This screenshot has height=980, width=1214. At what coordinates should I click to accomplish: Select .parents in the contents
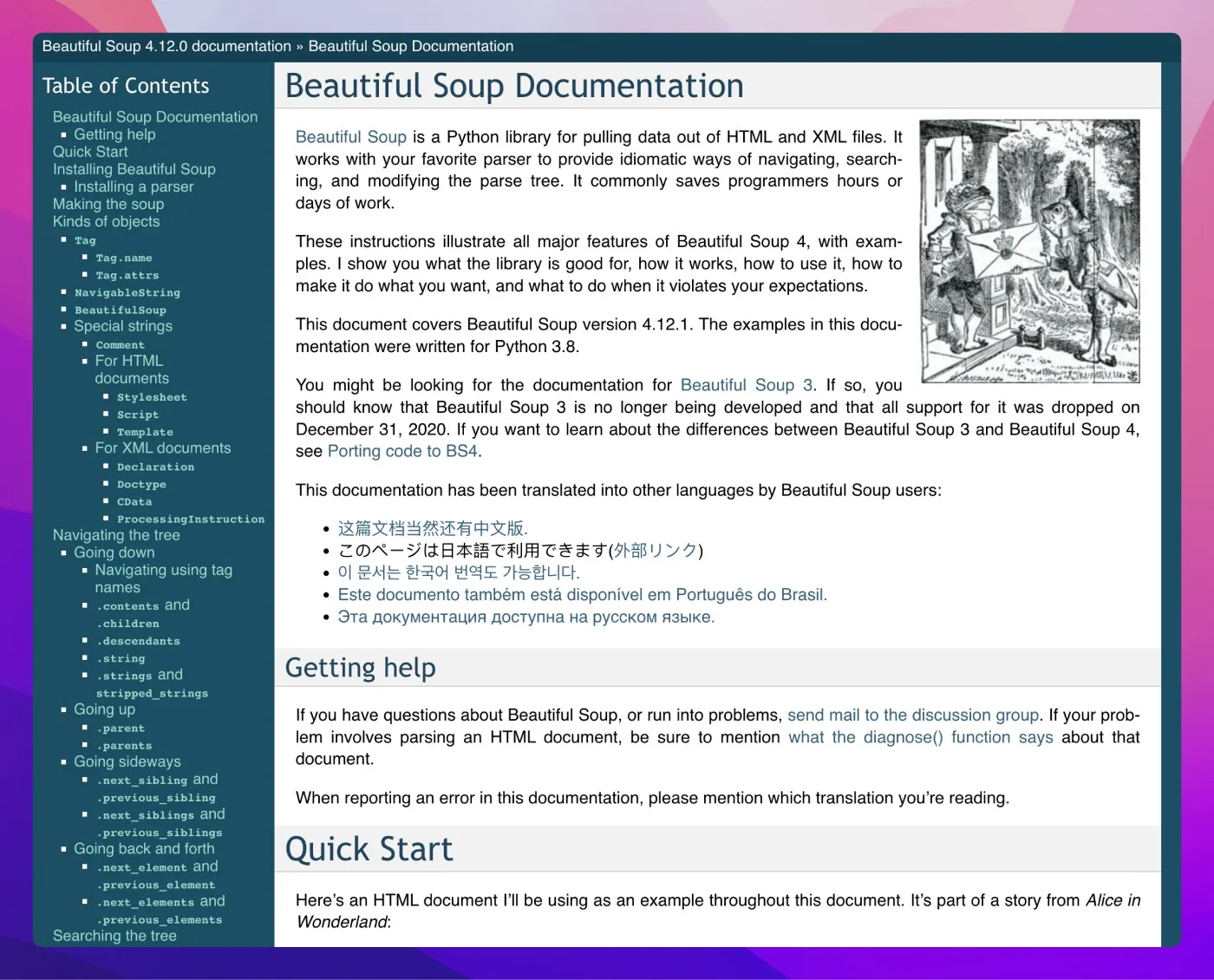tap(124, 745)
